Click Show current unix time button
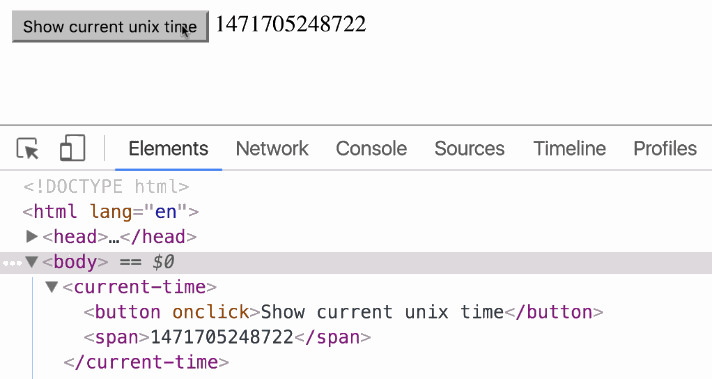Screen dimensions: 712x379 [x=110, y=27]
